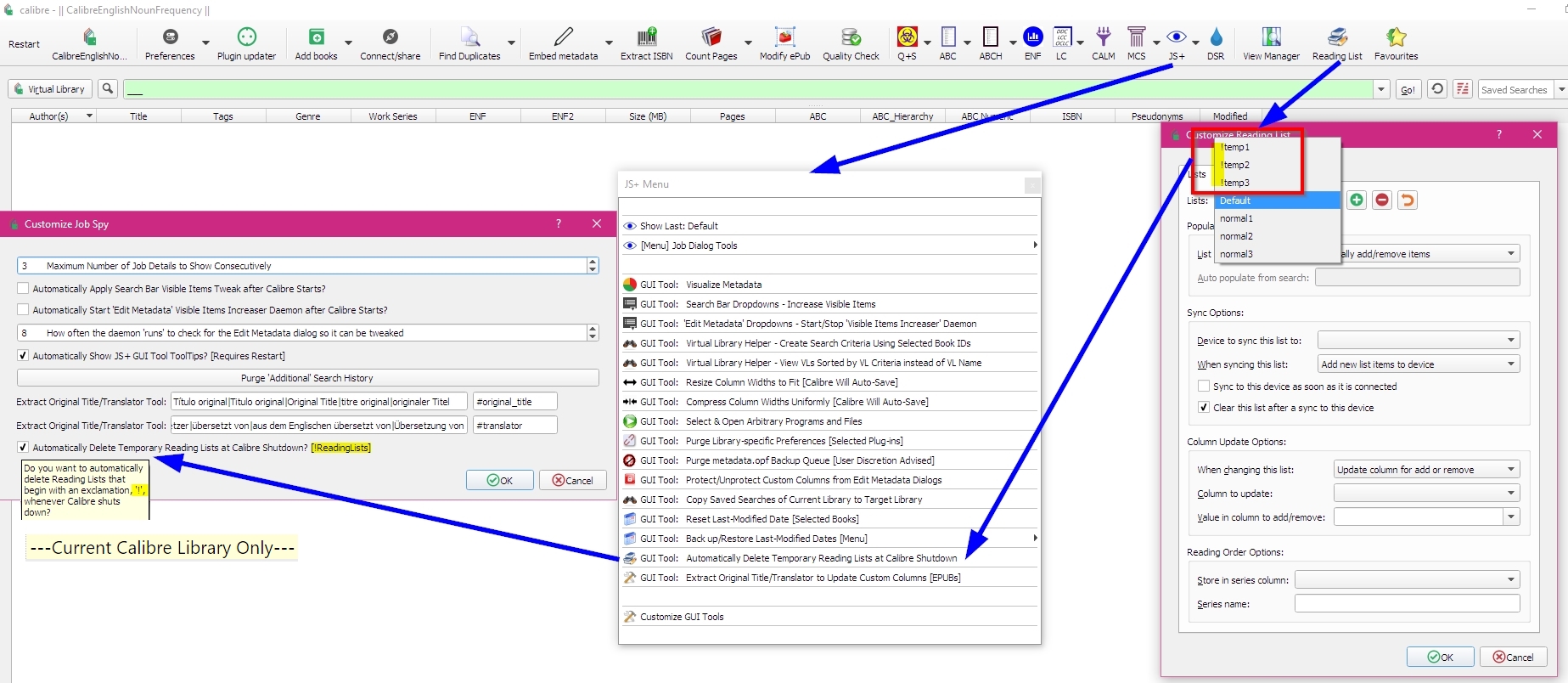The width and height of the screenshot is (1568, 683).
Task: Click the green add list button
Action: [x=1357, y=200]
